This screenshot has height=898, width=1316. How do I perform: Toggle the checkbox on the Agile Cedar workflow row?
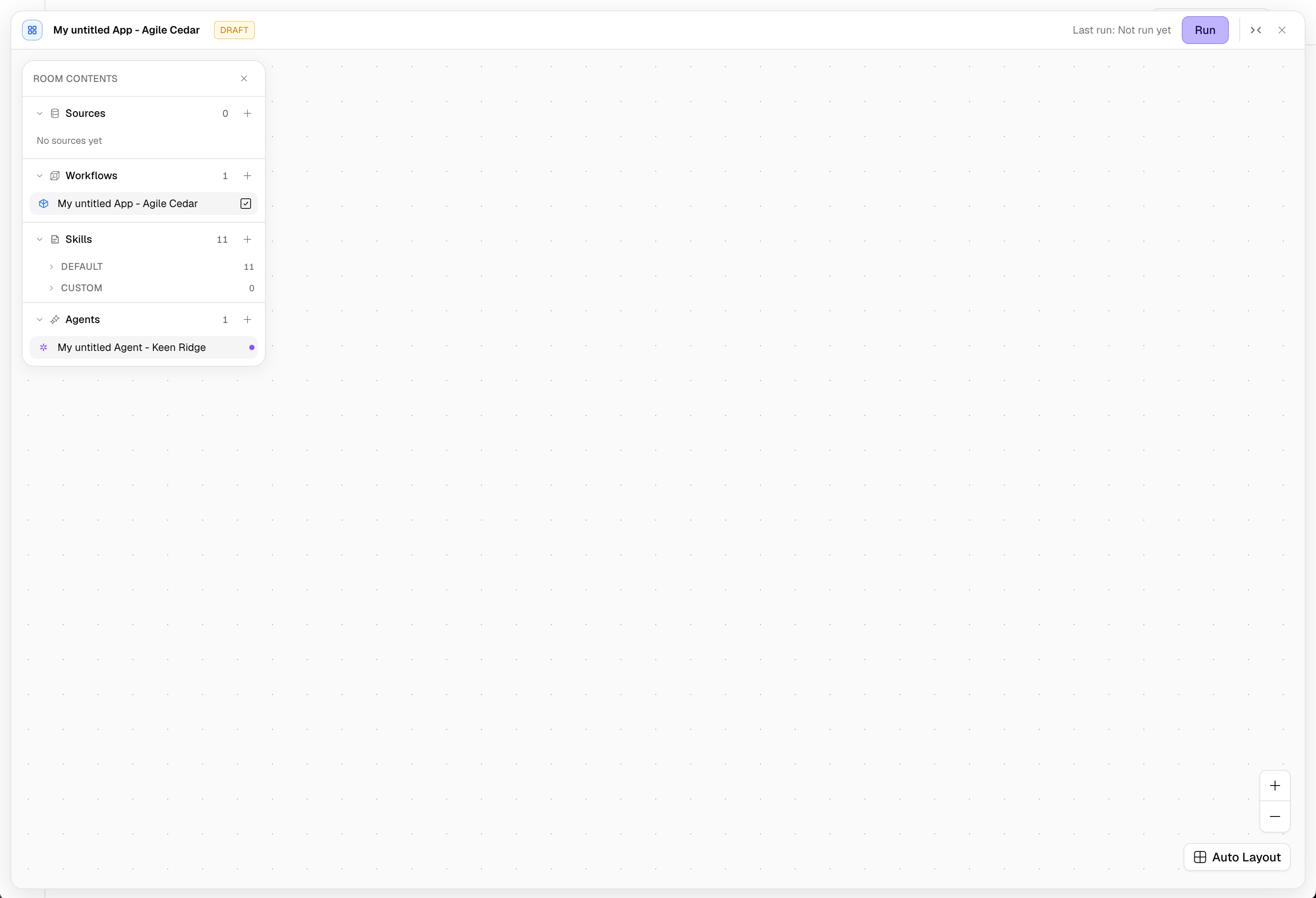tap(246, 204)
